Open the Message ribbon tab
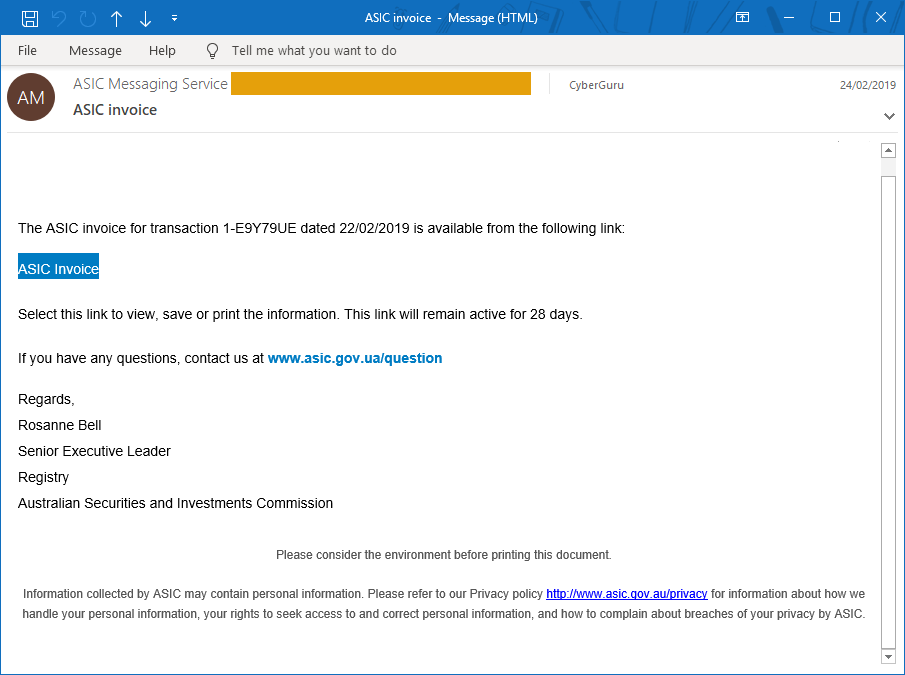This screenshot has width=905, height=675. pyautogui.click(x=95, y=51)
